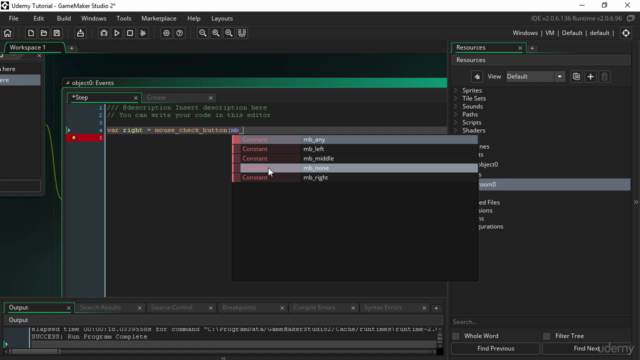Click the output horizontal scrollbar thumb
This screenshot has width=640, height=360.
coord(36,351)
